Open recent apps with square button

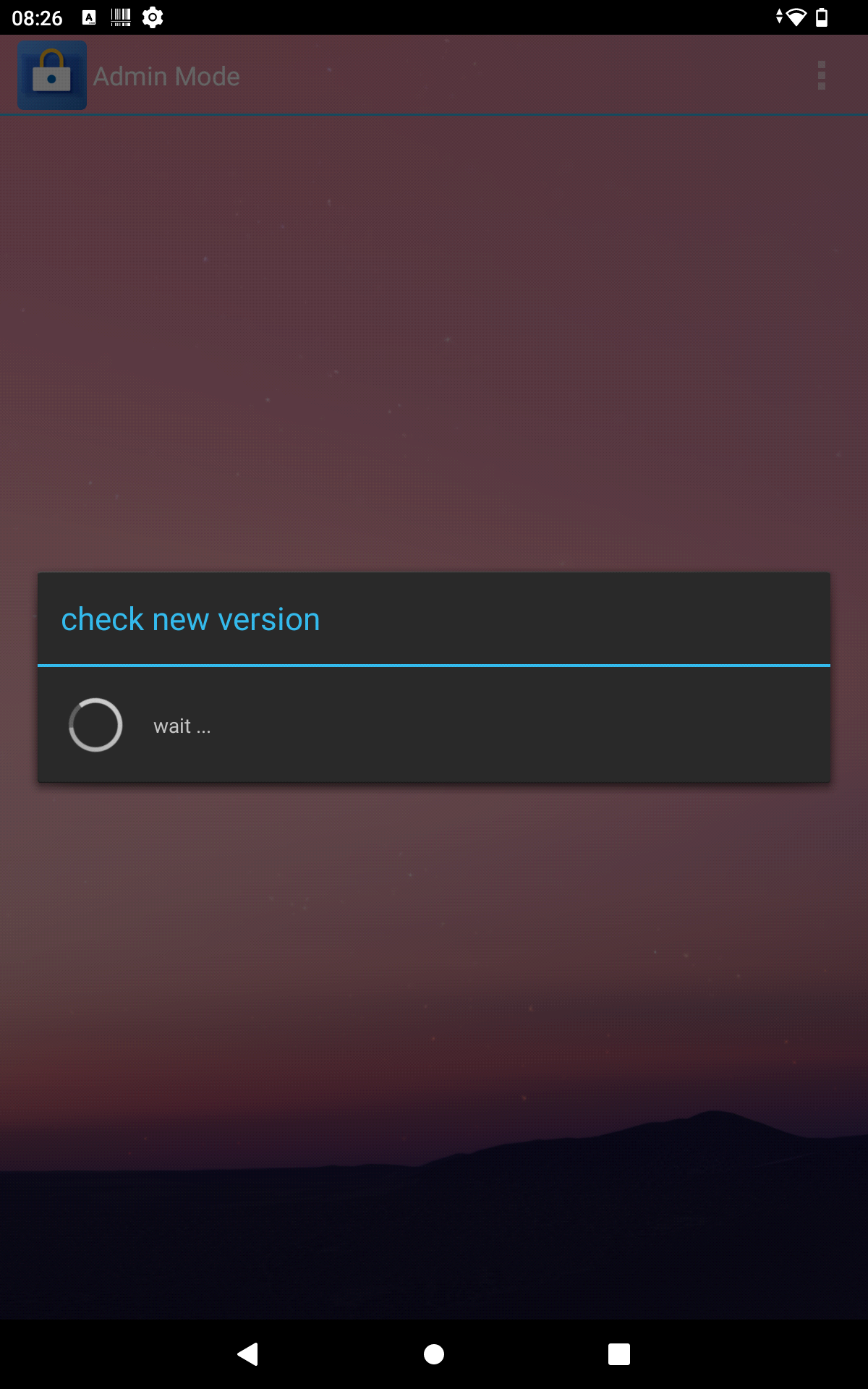coord(619,1354)
